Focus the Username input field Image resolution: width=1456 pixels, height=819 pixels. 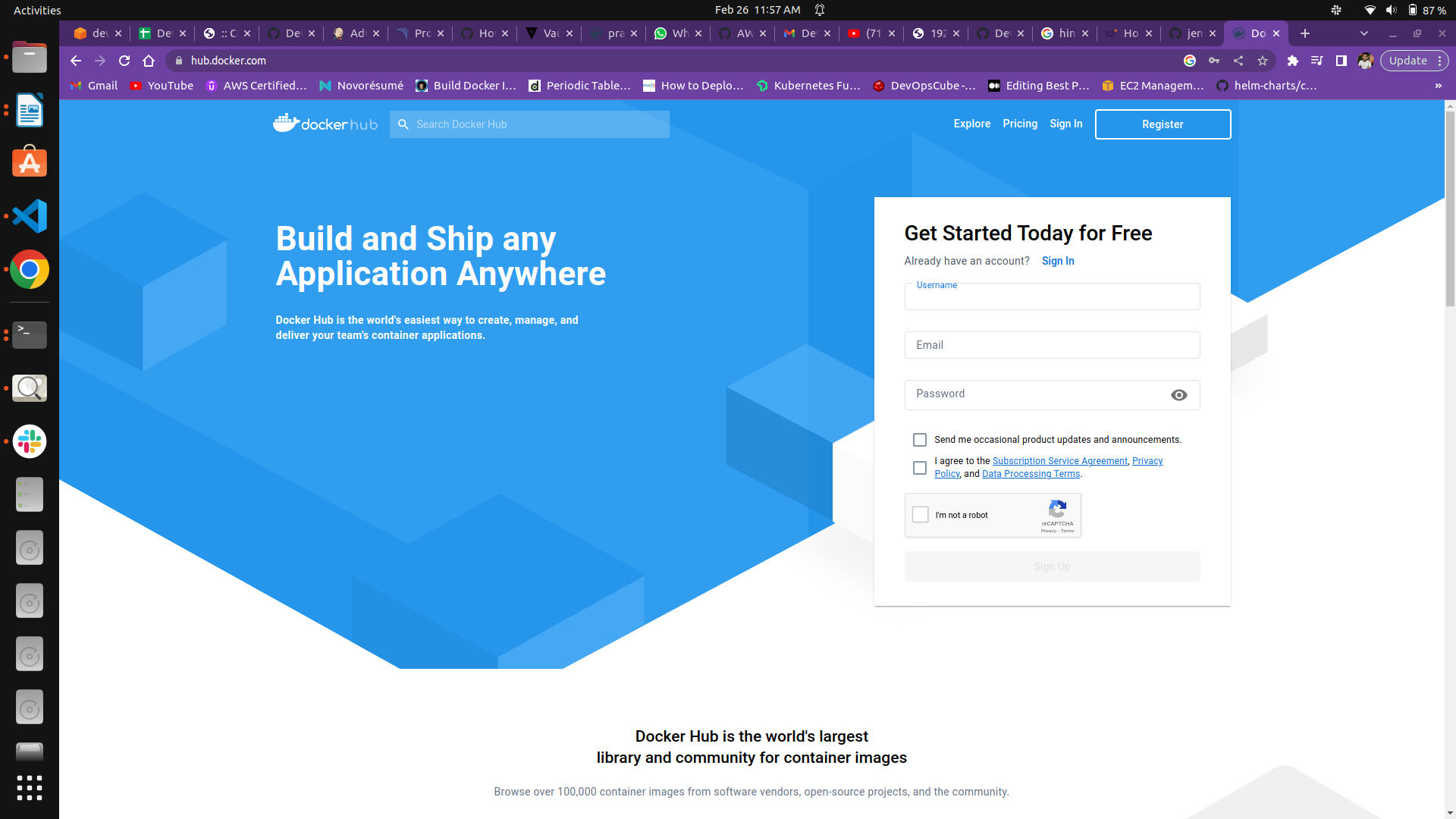coord(1052,297)
